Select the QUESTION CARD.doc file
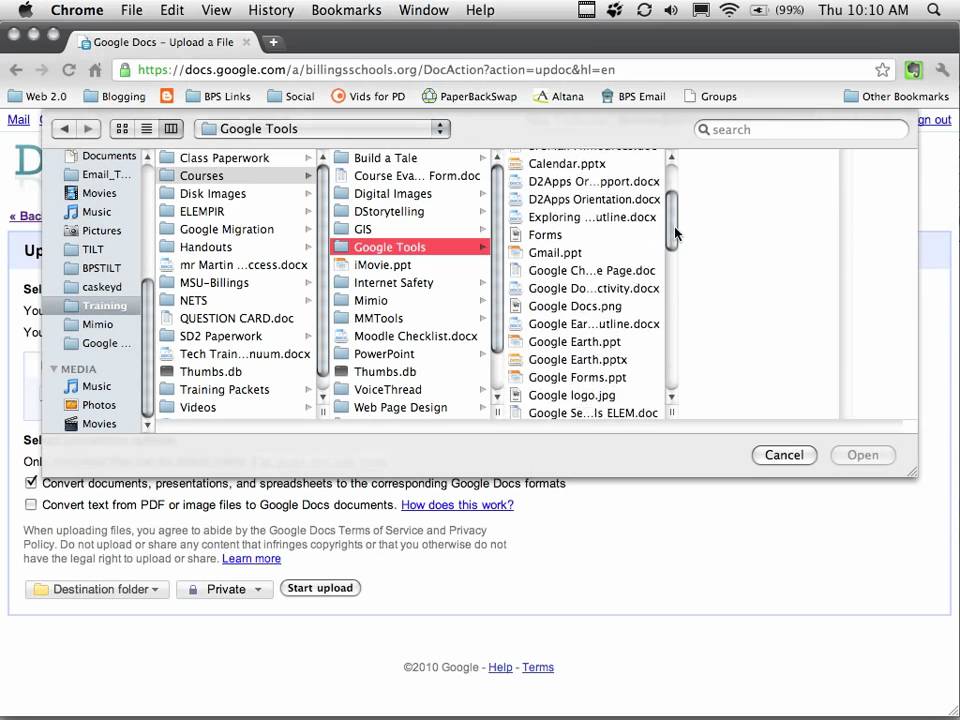This screenshot has width=960, height=720. pyautogui.click(x=236, y=318)
